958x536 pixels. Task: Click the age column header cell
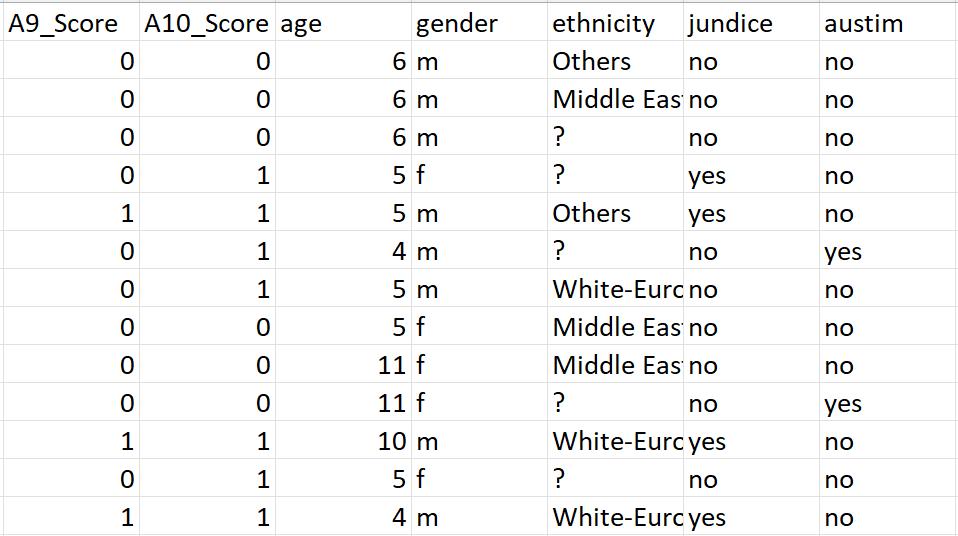(x=343, y=23)
